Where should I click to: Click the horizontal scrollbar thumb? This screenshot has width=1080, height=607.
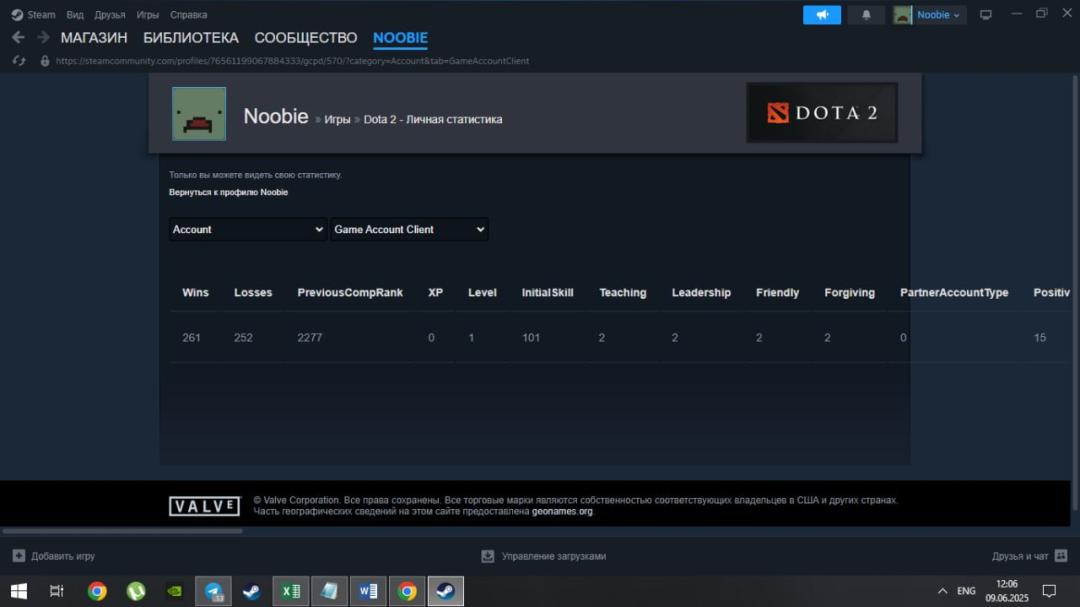[122, 531]
